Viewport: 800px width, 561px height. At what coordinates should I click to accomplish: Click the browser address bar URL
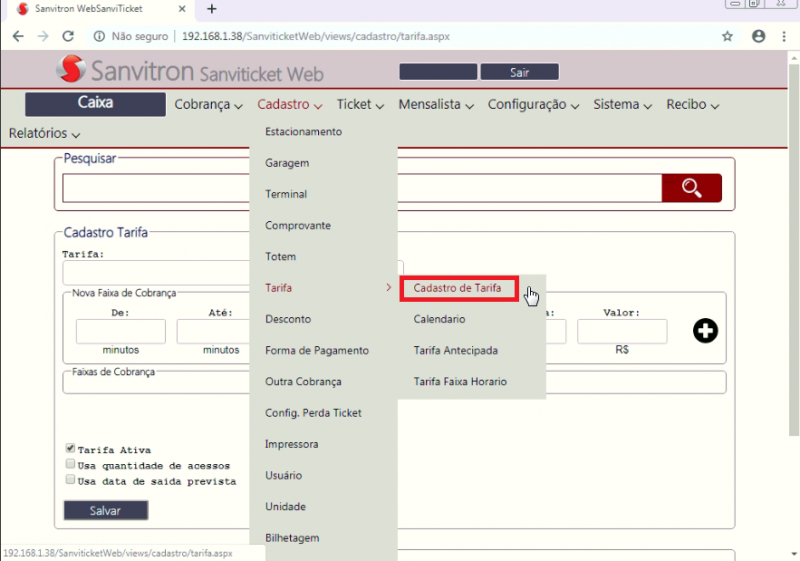tap(316, 36)
